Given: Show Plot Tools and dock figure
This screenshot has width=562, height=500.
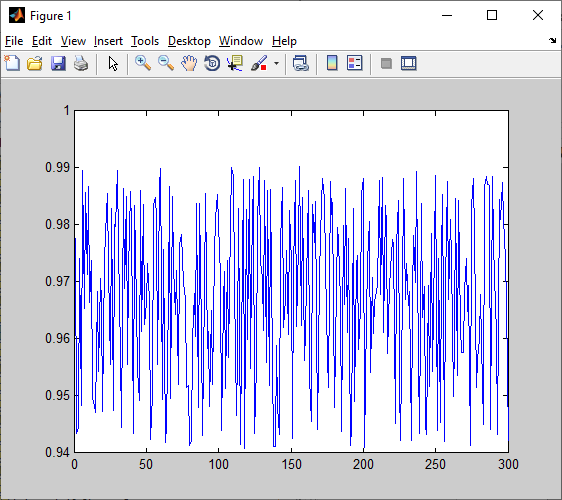Looking at the screenshot, I should [x=409, y=63].
